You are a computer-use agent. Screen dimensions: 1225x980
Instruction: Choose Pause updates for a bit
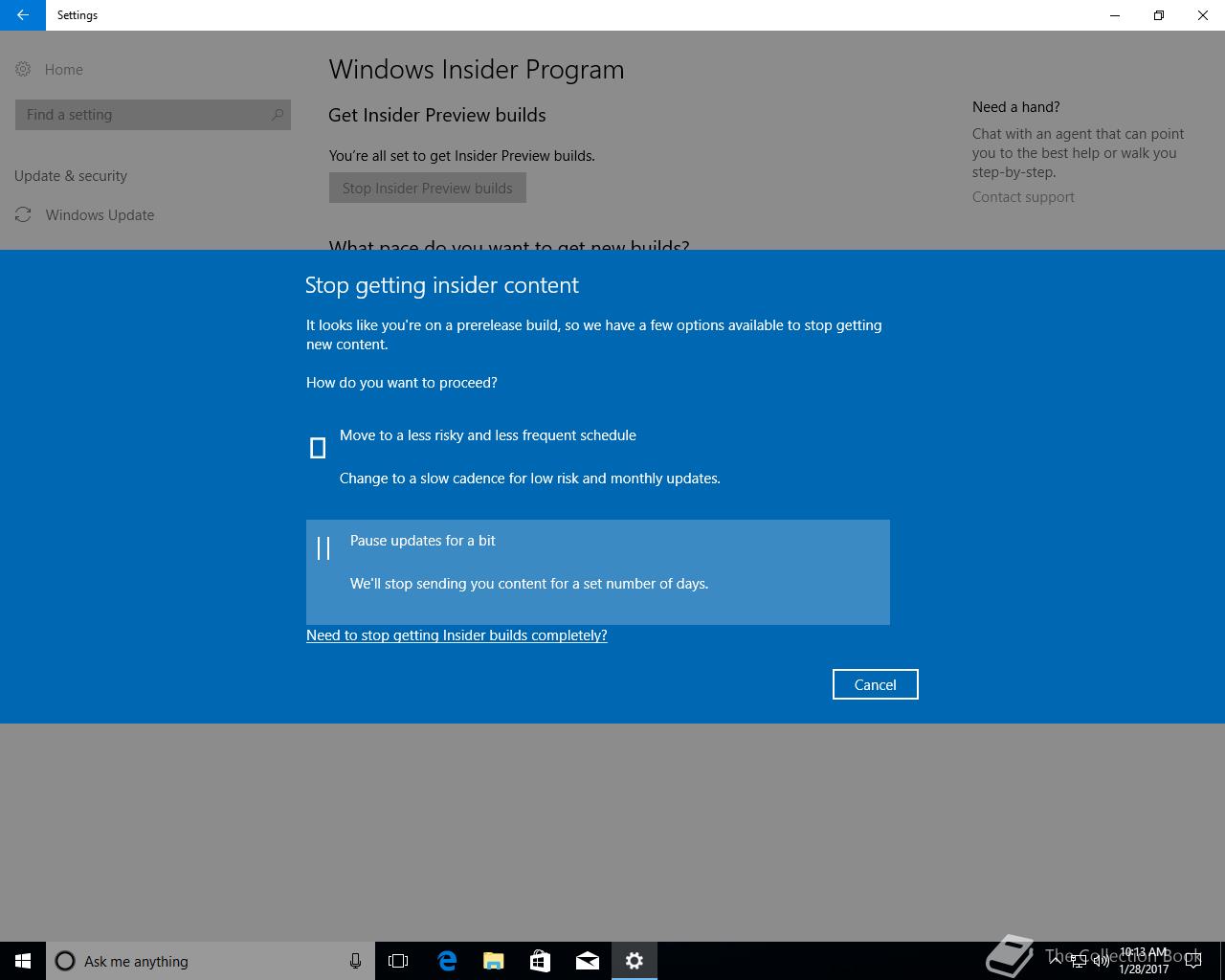coord(598,572)
